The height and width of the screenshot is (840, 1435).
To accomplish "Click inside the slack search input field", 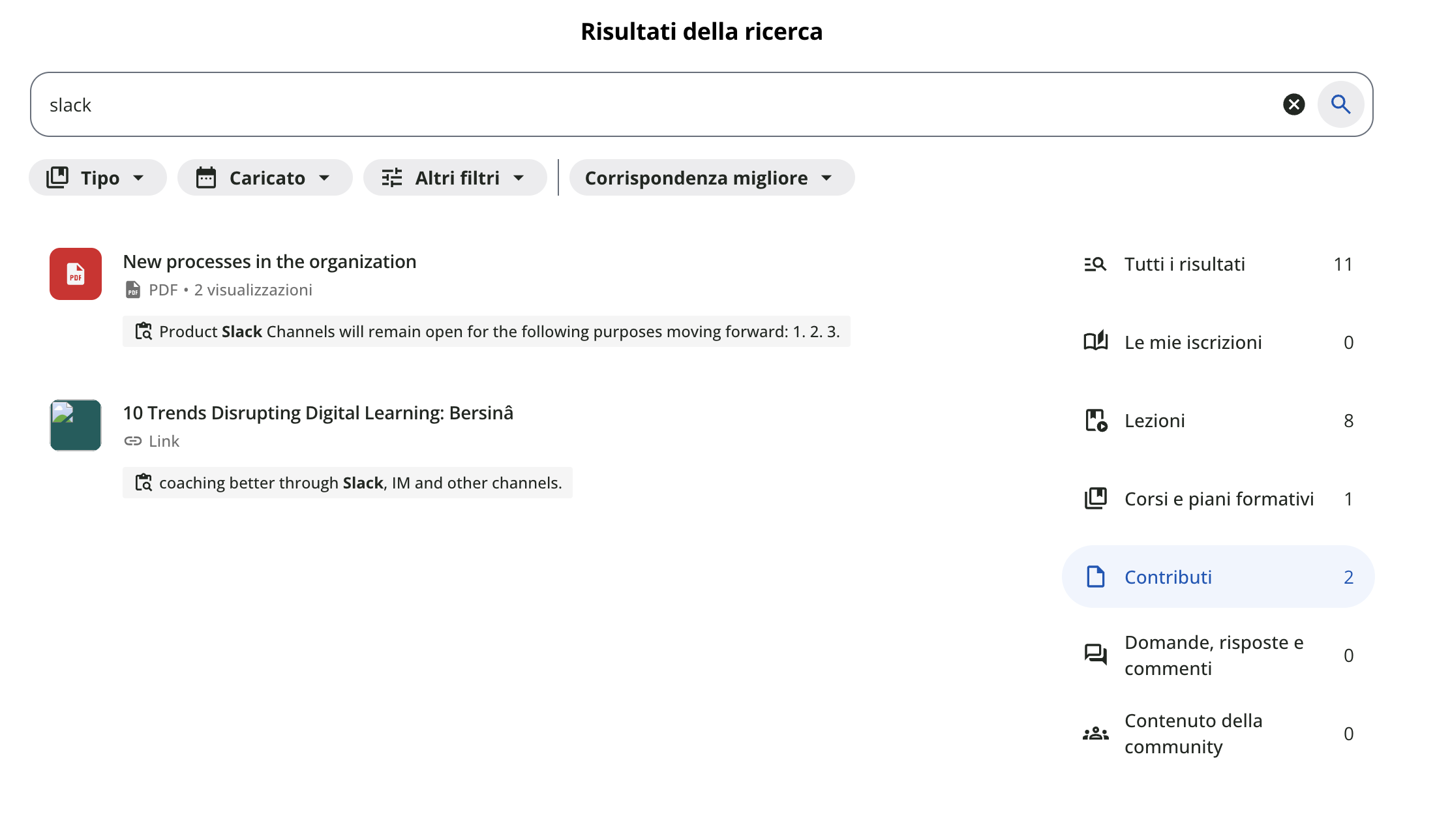I will (x=391, y=104).
